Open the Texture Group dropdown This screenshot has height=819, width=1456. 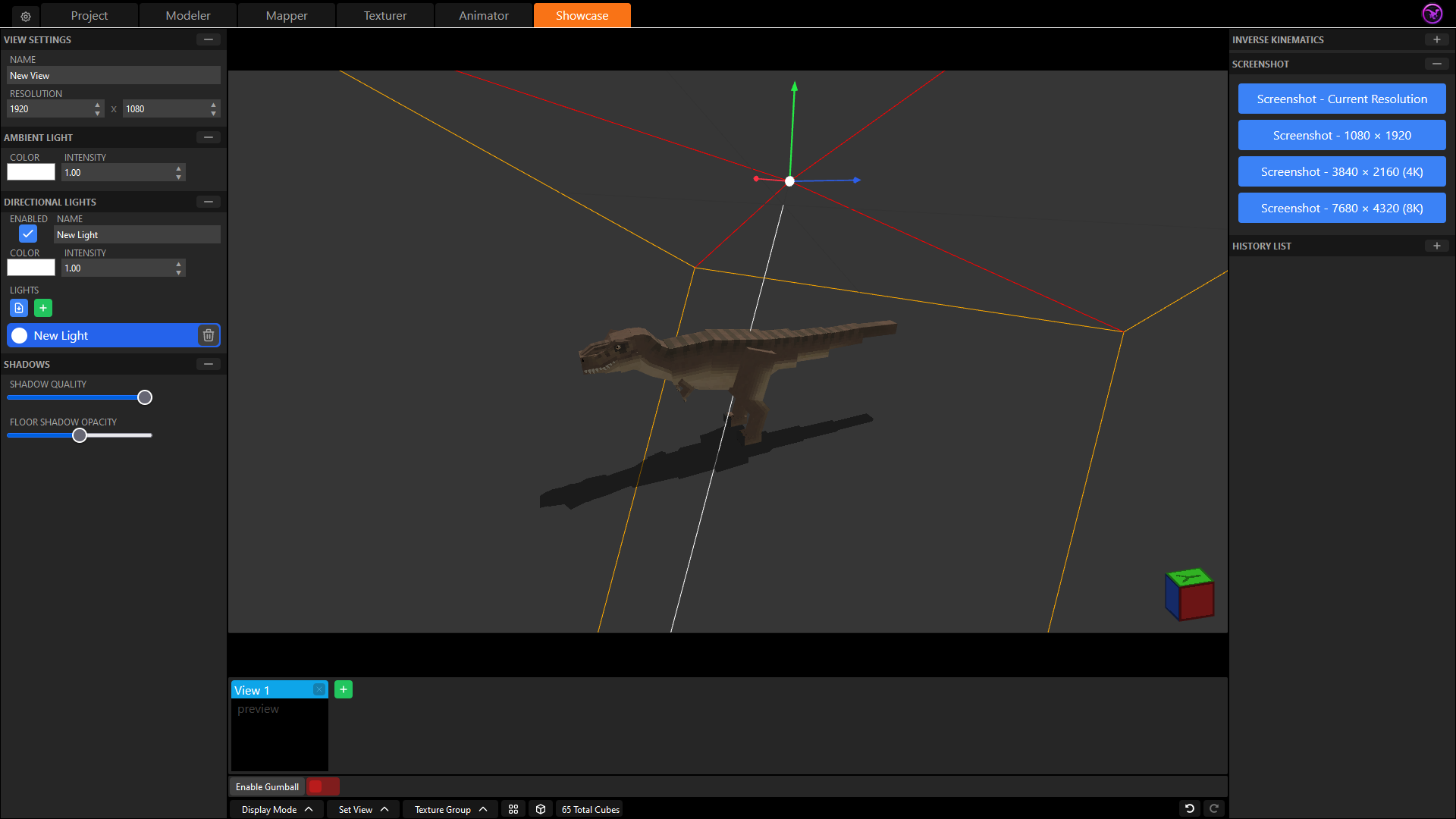(x=450, y=809)
